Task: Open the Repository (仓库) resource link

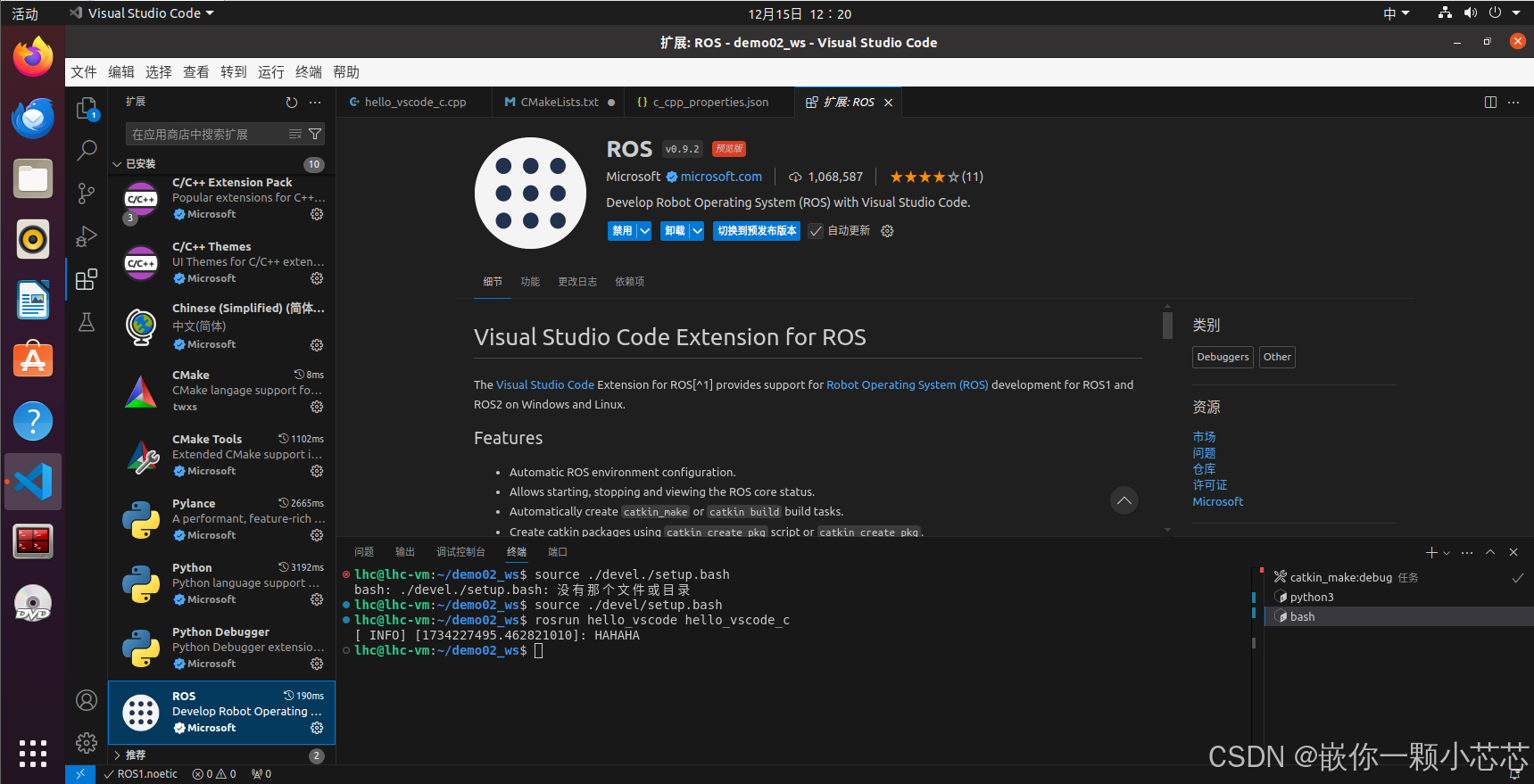Action: click(1204, 469)
